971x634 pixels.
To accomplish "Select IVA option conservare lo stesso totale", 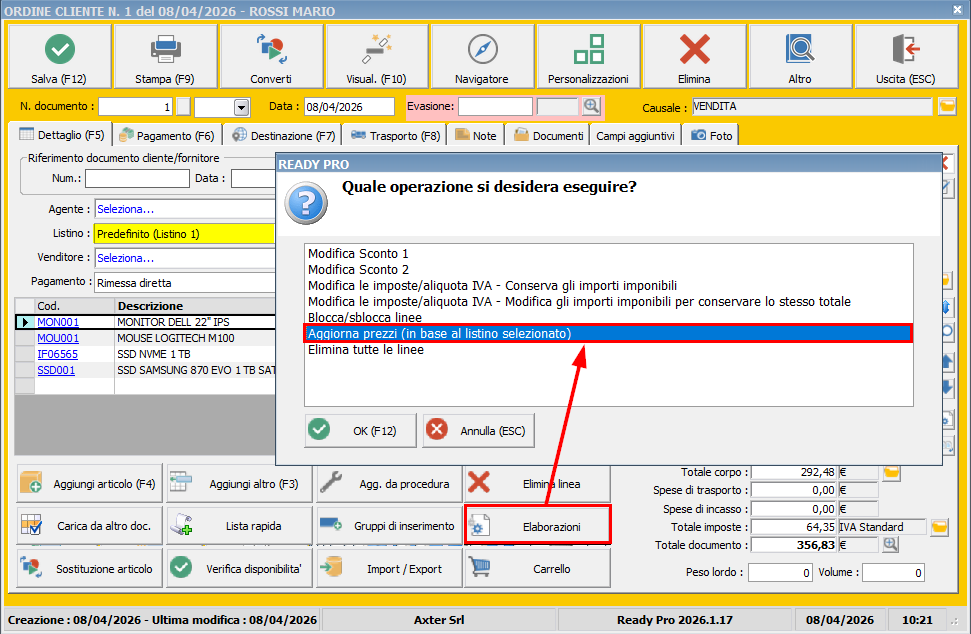I will (x=608, y=302).
